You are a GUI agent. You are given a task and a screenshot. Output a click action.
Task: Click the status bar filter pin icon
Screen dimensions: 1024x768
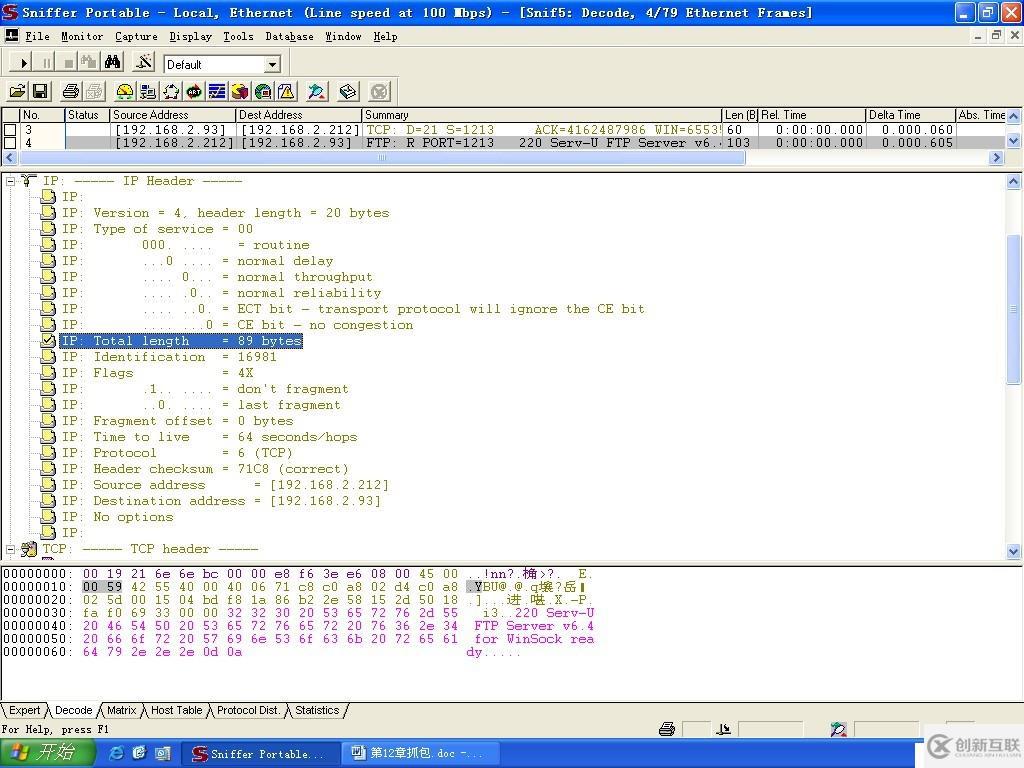pos(839,729)
